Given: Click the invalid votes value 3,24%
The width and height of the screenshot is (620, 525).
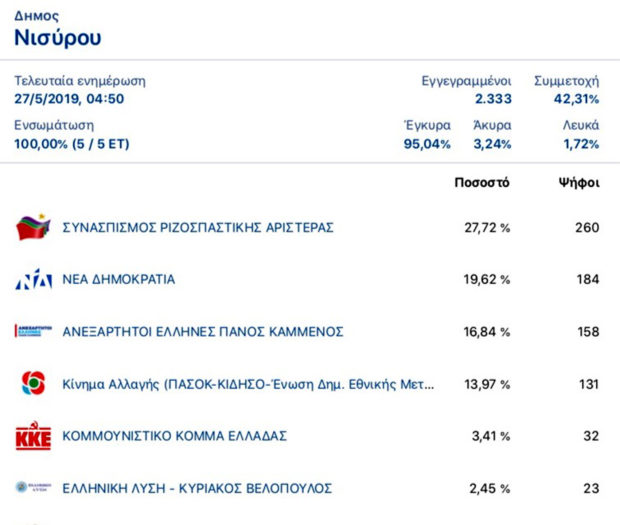Looking at the screenshot, I should [x=493, y=144].
